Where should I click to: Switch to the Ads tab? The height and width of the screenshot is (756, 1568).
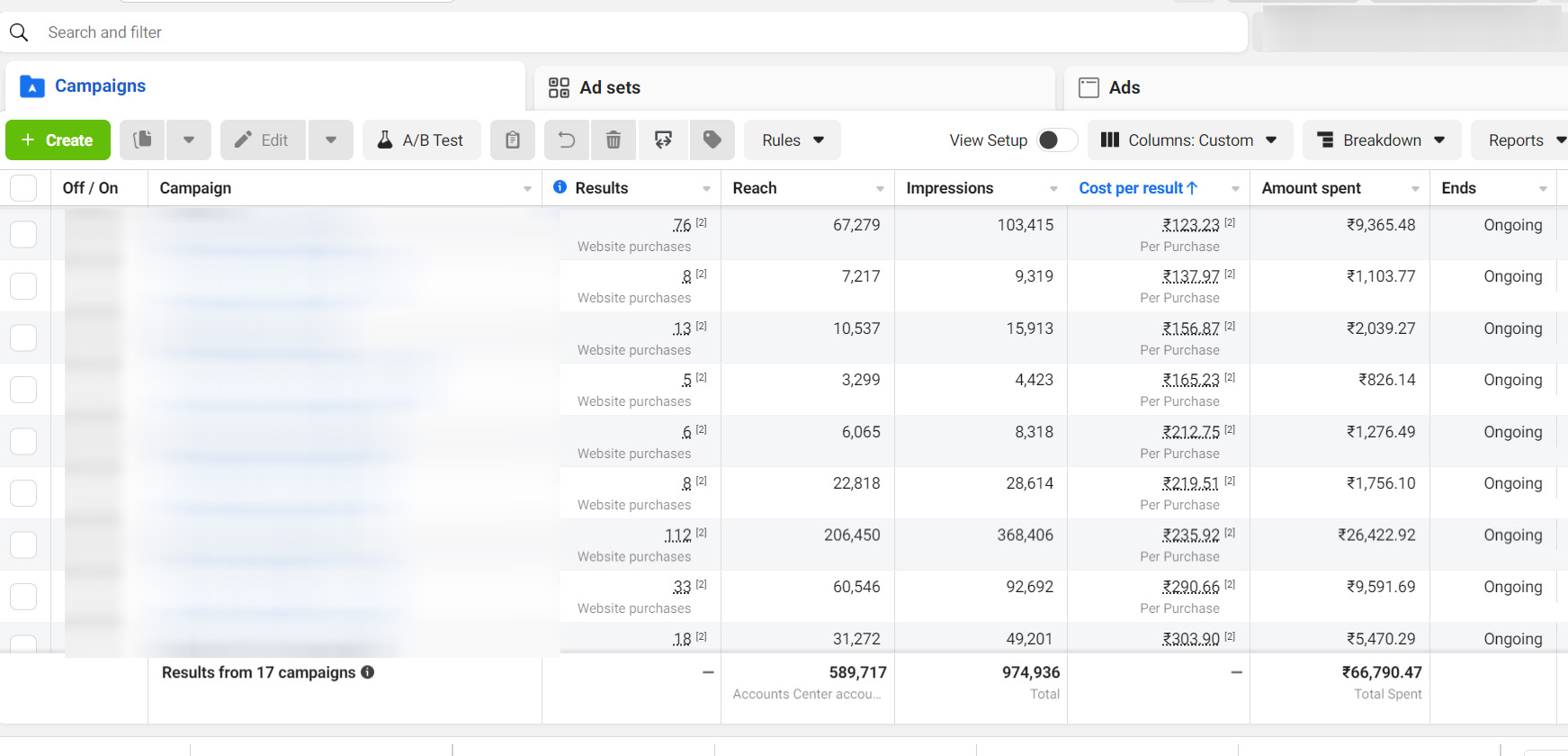1316,87
